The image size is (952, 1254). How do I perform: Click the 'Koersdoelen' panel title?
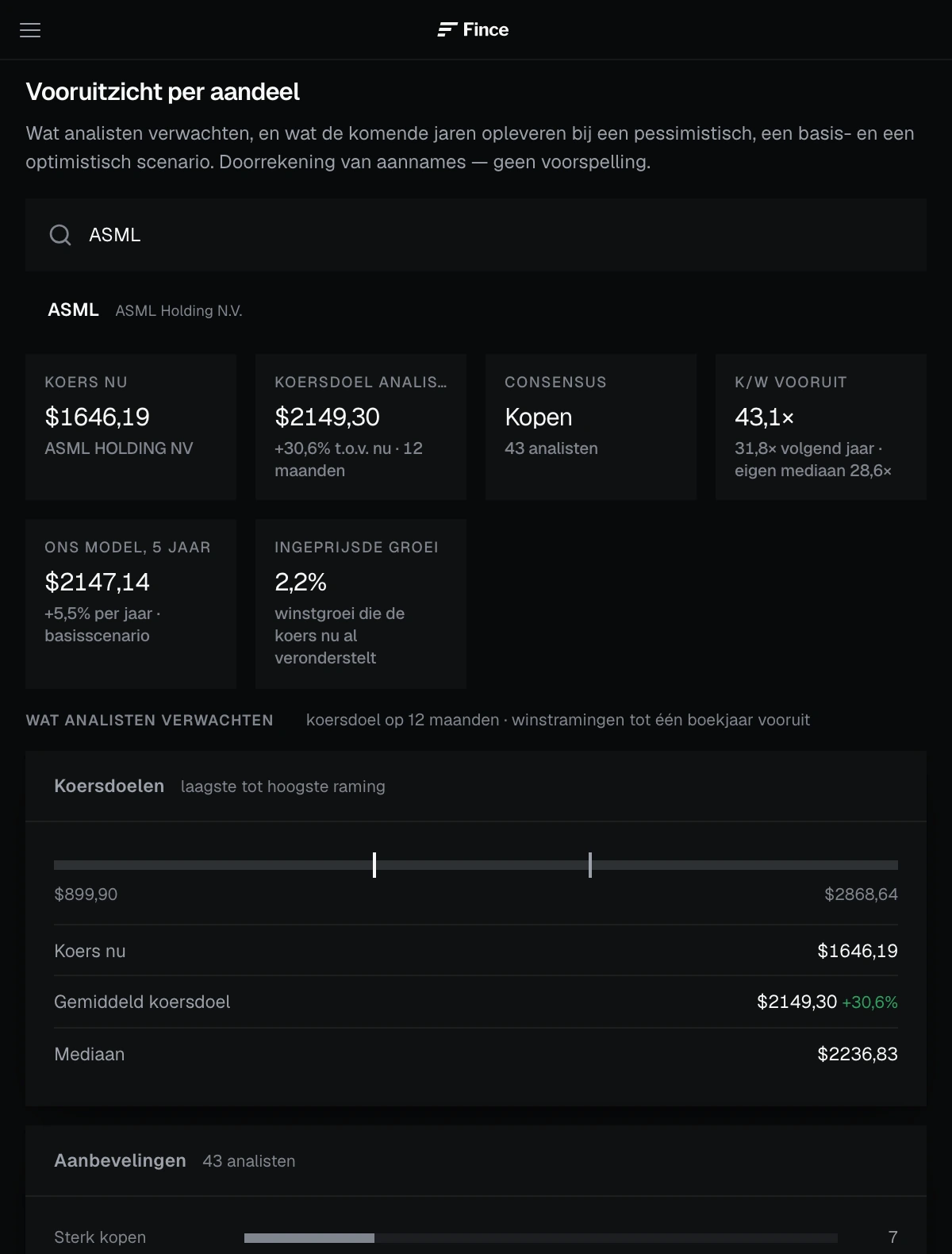tap(109, 786)
